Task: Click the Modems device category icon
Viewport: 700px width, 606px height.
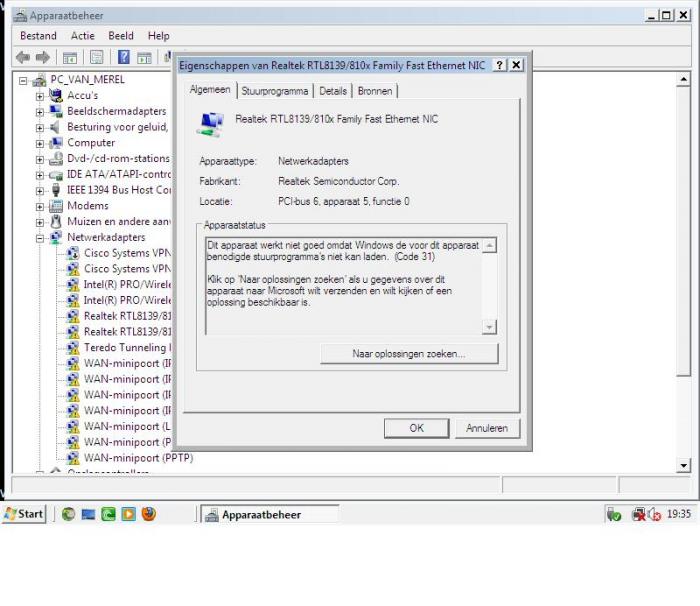Action: tap(56, 206)
